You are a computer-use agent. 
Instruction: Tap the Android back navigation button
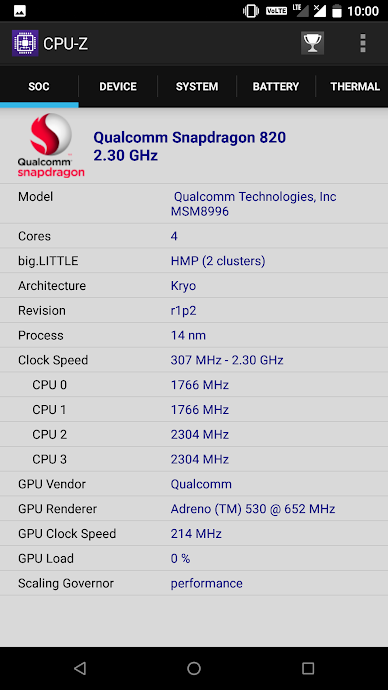80,668
